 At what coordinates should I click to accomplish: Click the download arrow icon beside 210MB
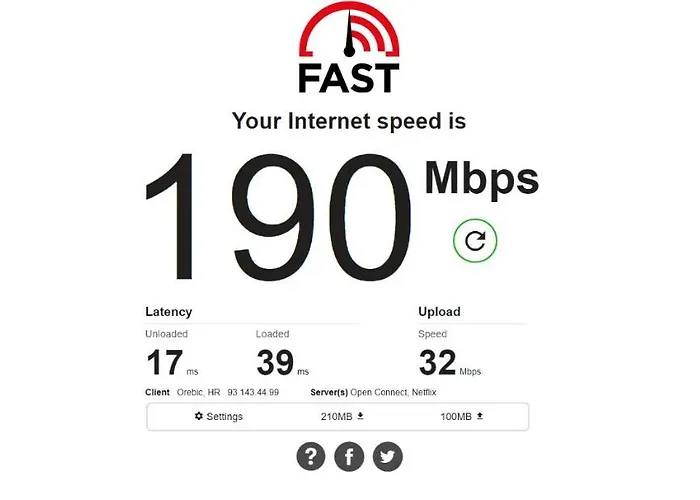[x=361, y=416]
